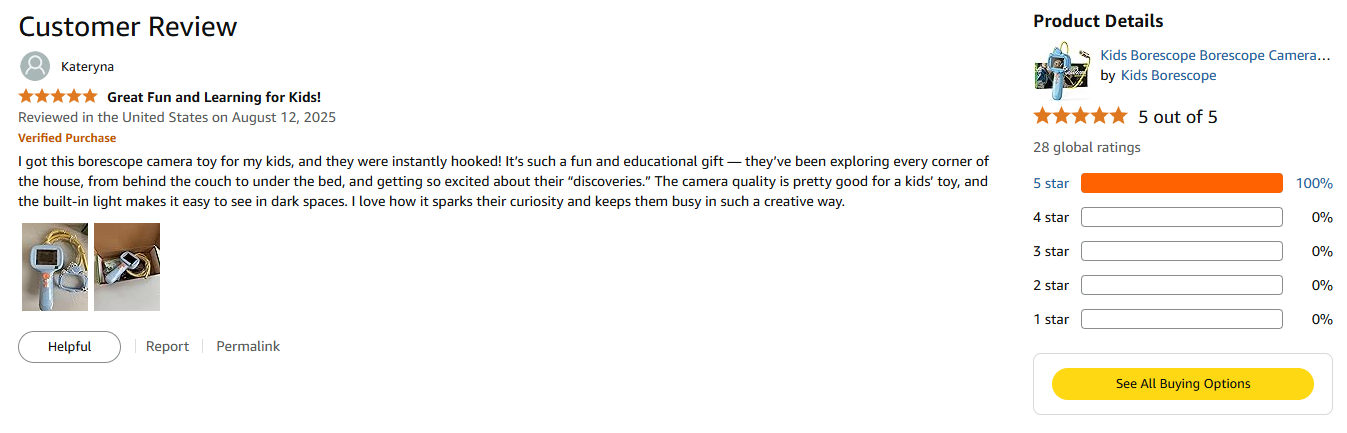Viewport: 1347px width, 433px height.
Task: Visit the Kids Borescope brand link
Action: tap(1168, 76)
